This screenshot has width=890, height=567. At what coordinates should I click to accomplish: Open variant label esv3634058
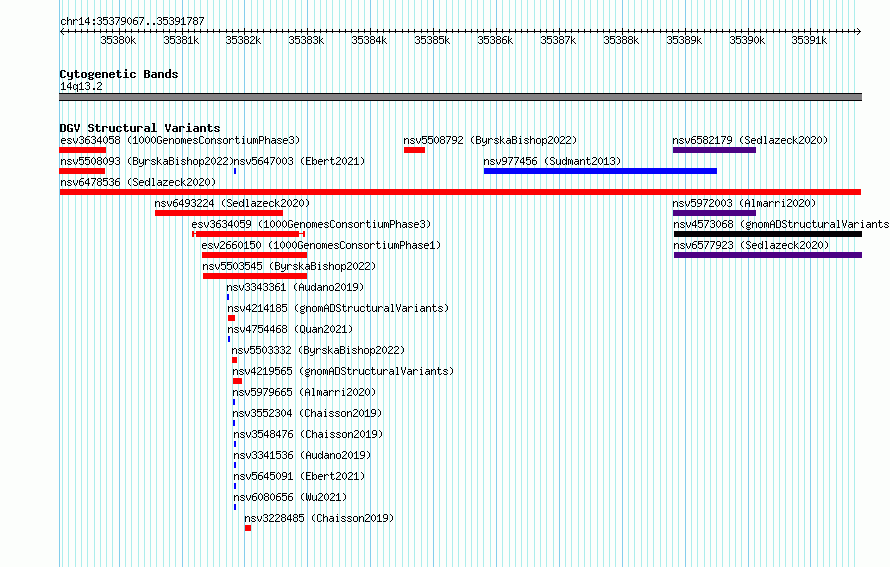[180, 140]
